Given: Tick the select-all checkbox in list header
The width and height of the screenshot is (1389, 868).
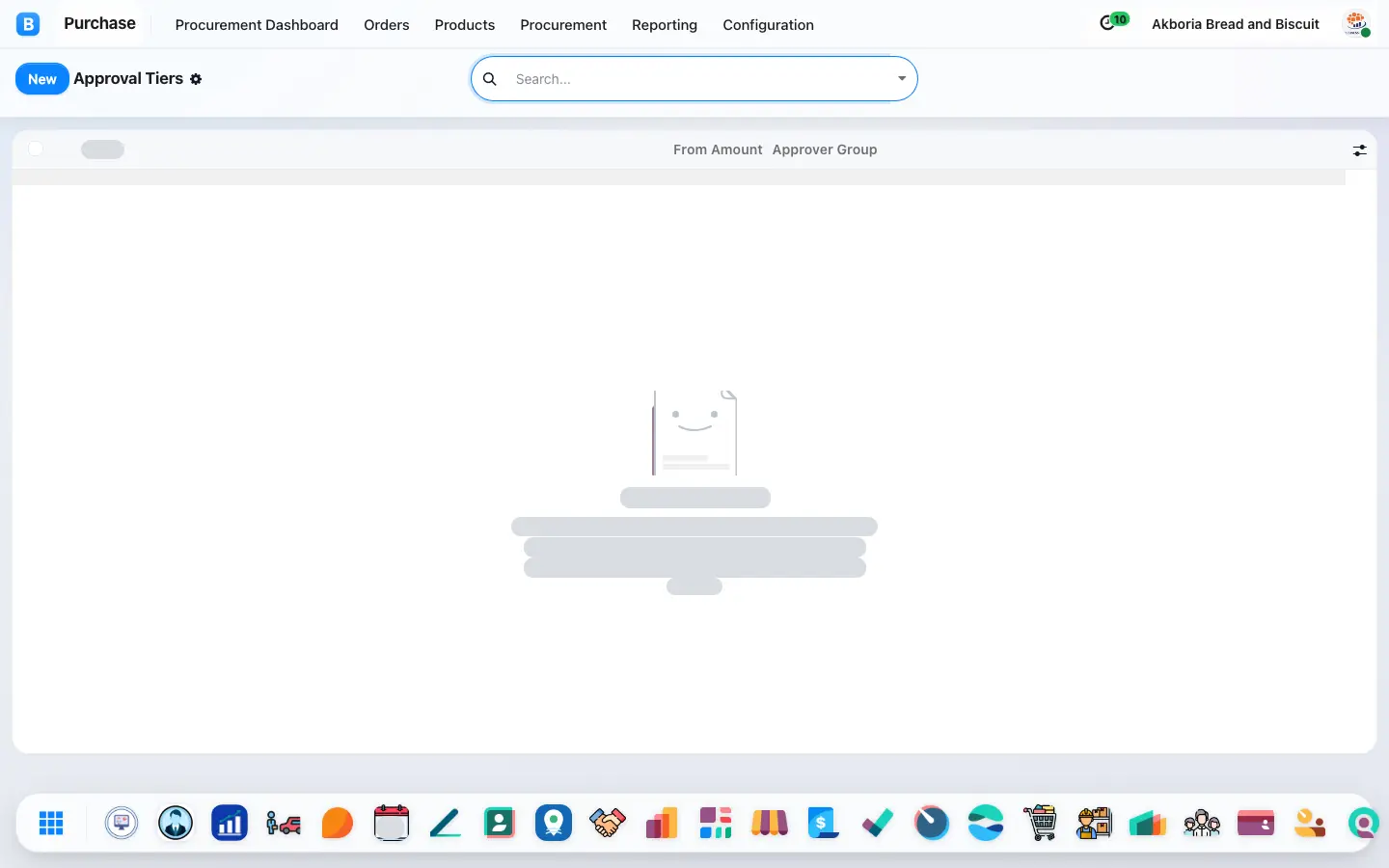Looking at the screenshot, I should (x=36, y=149).
